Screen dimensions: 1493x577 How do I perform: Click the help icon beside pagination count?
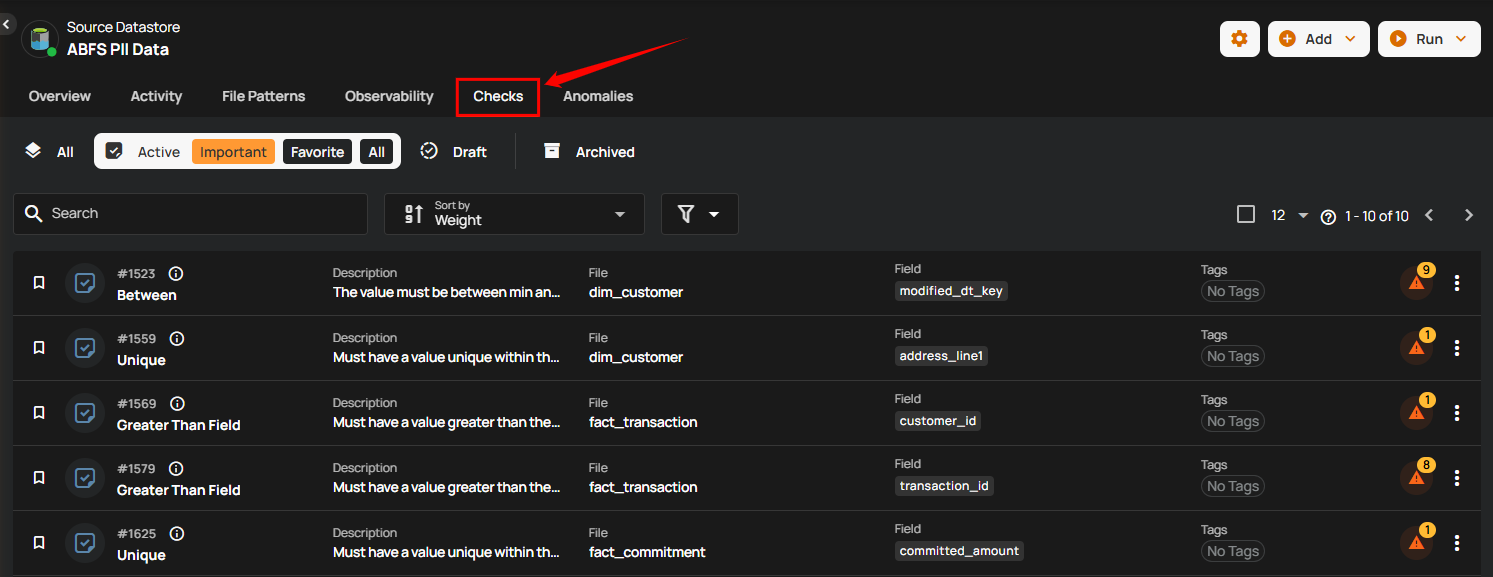tap(1328, 217)
